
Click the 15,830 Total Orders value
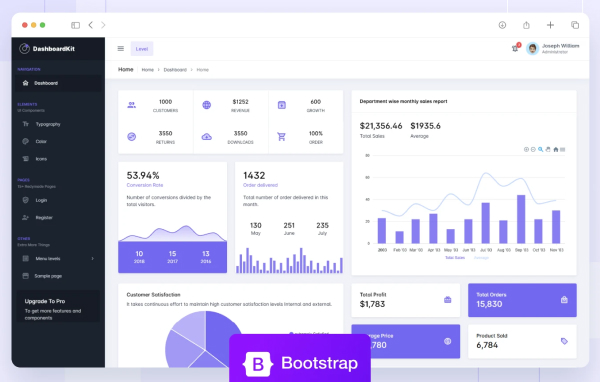coord(489,304)
